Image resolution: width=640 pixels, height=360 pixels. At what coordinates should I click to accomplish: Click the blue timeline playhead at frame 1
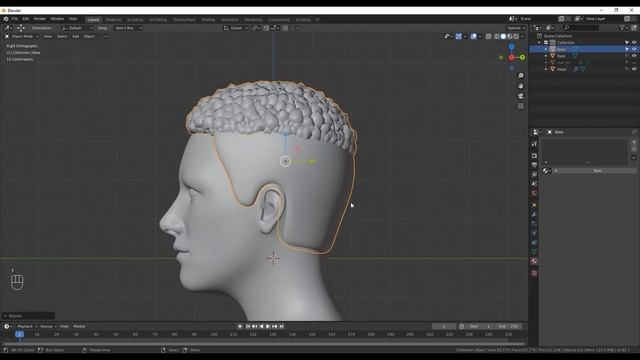click(19, 334)
